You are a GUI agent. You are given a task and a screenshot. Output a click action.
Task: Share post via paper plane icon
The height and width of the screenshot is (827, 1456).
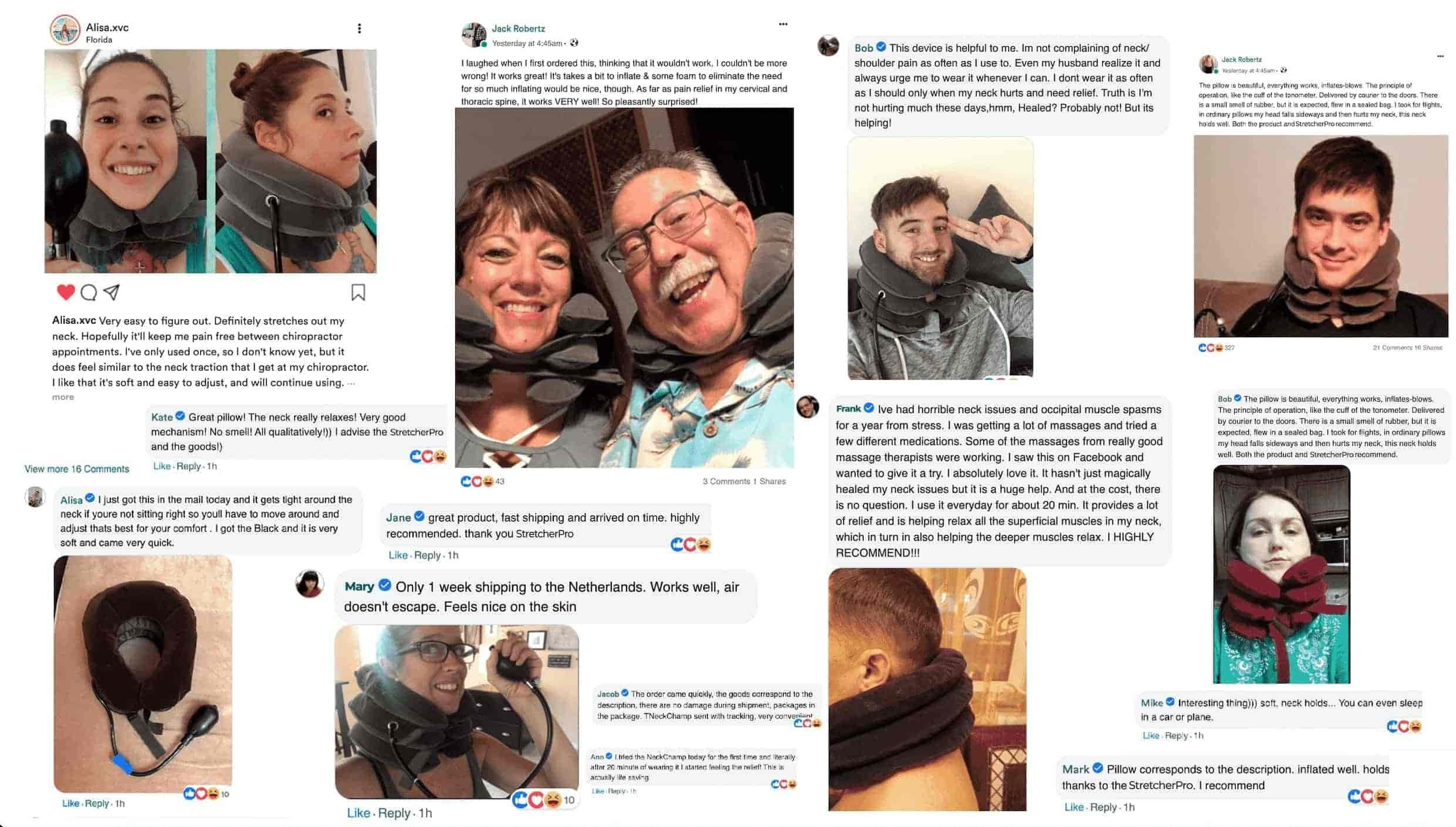pos(111,292)
